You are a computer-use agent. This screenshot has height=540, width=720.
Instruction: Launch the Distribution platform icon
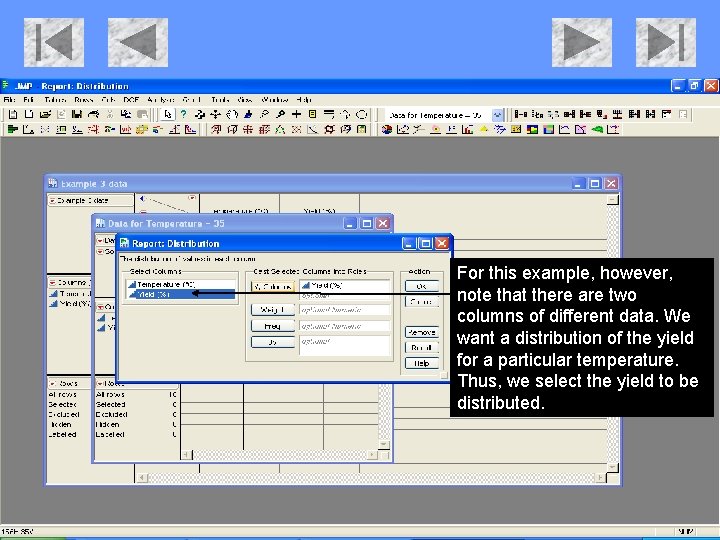tap(13, 129)
